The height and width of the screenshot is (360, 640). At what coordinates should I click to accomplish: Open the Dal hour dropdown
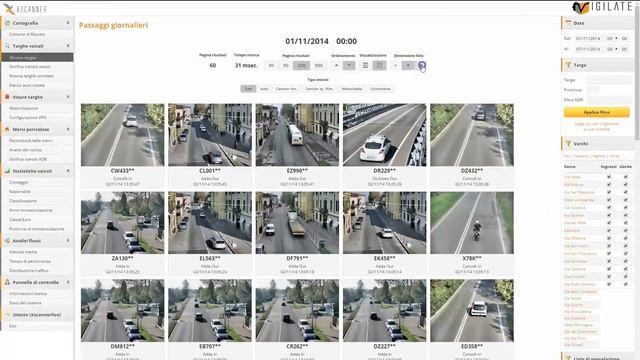(x=612, y=38)
